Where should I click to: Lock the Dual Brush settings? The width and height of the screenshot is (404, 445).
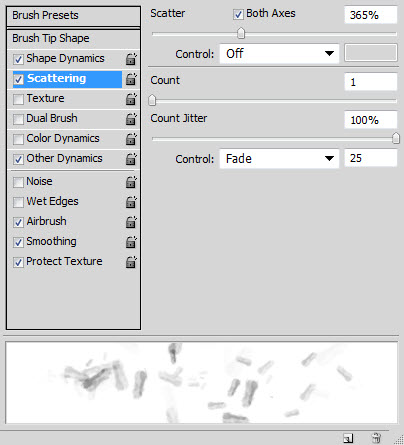point(131,119)
